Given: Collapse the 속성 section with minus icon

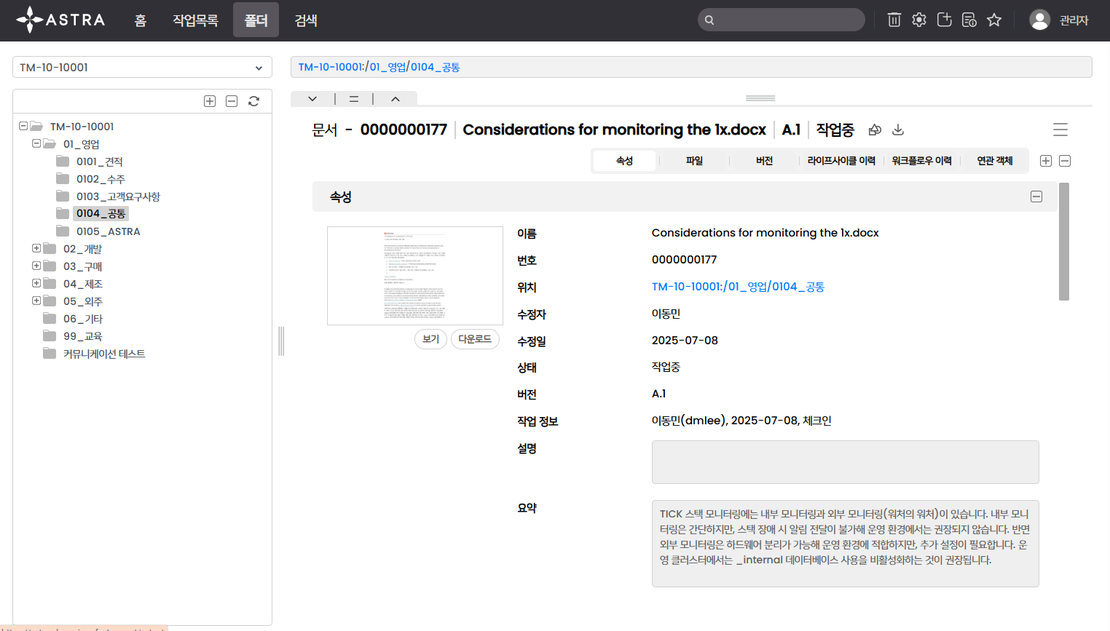Looking at the screenshot, I should pyautogui.click(x=1037, y=197).
